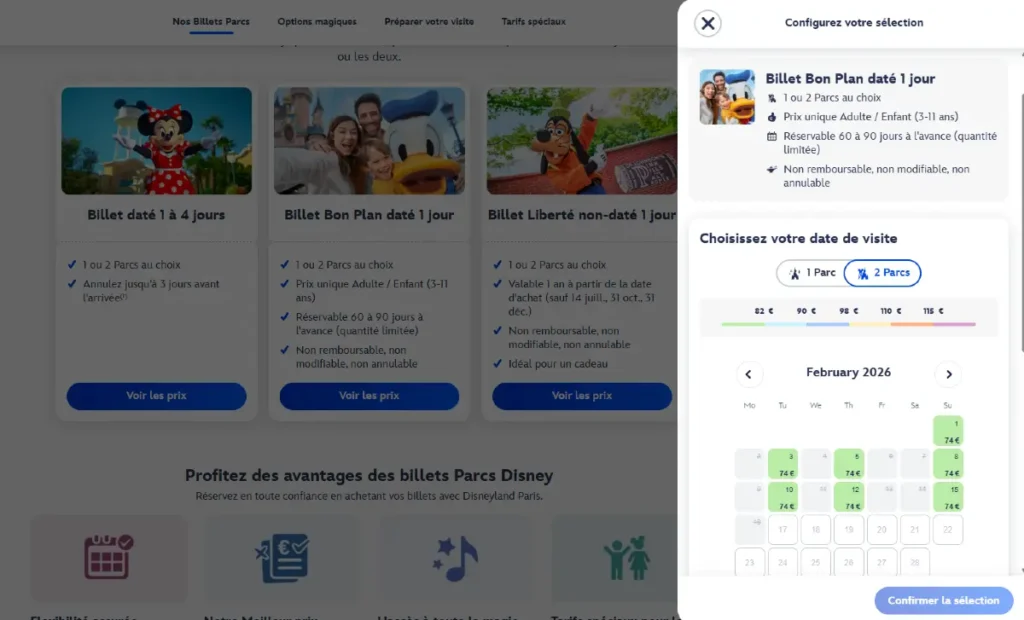The height and width of the screenshot is (620, 1024).
Task: Click the parks icon beside 1 ou 2 Parcs au choix
Action: [x=773, y=97]
